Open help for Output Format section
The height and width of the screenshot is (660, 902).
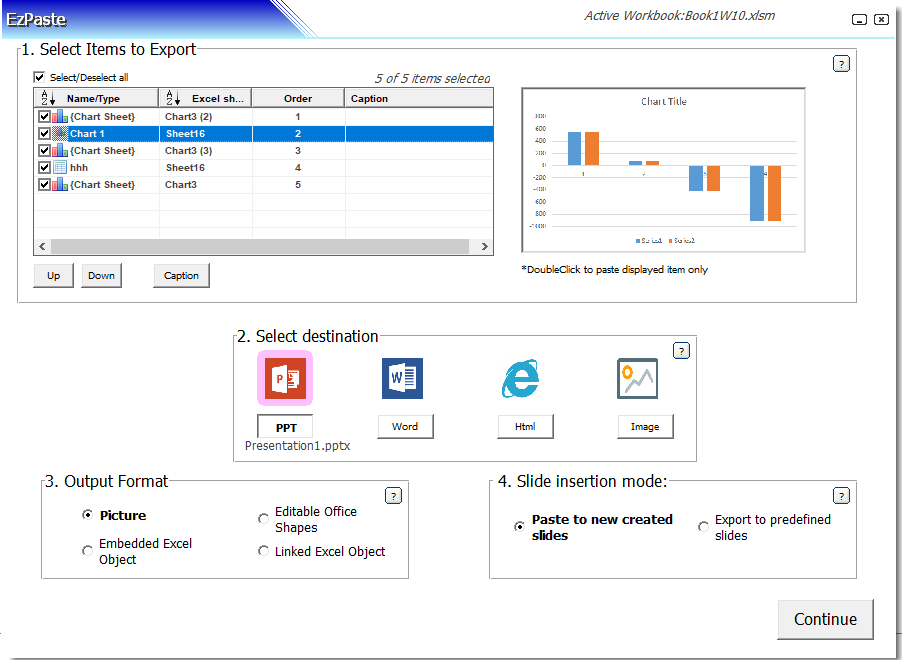pyautogui.click(x=393, y=494)
